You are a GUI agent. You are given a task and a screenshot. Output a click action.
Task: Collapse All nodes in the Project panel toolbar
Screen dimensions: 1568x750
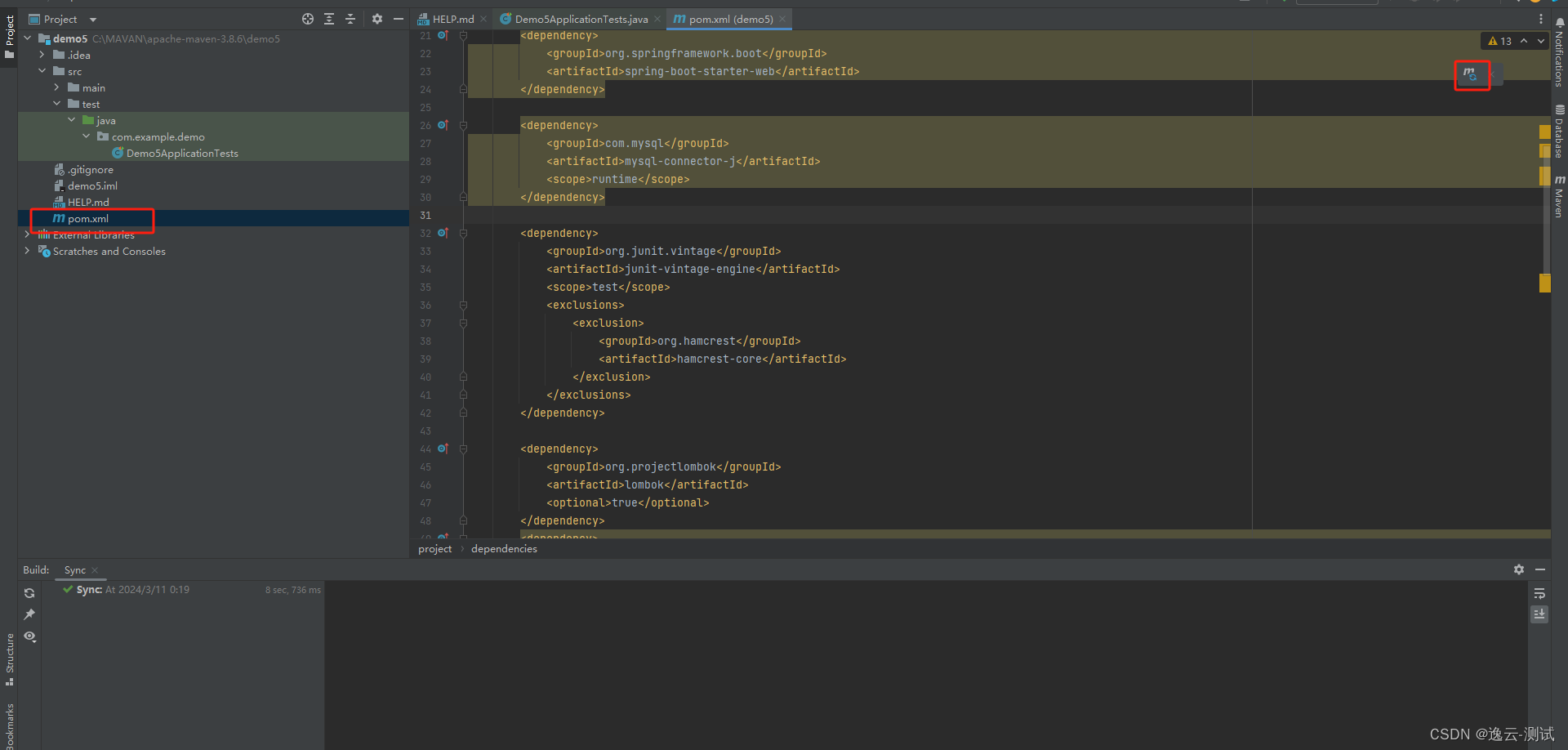coord(350,18)
